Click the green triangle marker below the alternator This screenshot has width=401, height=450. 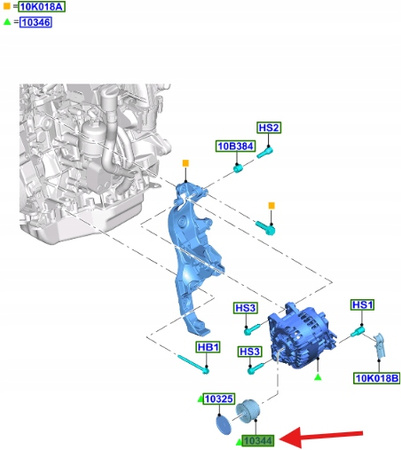pos(318,377)
